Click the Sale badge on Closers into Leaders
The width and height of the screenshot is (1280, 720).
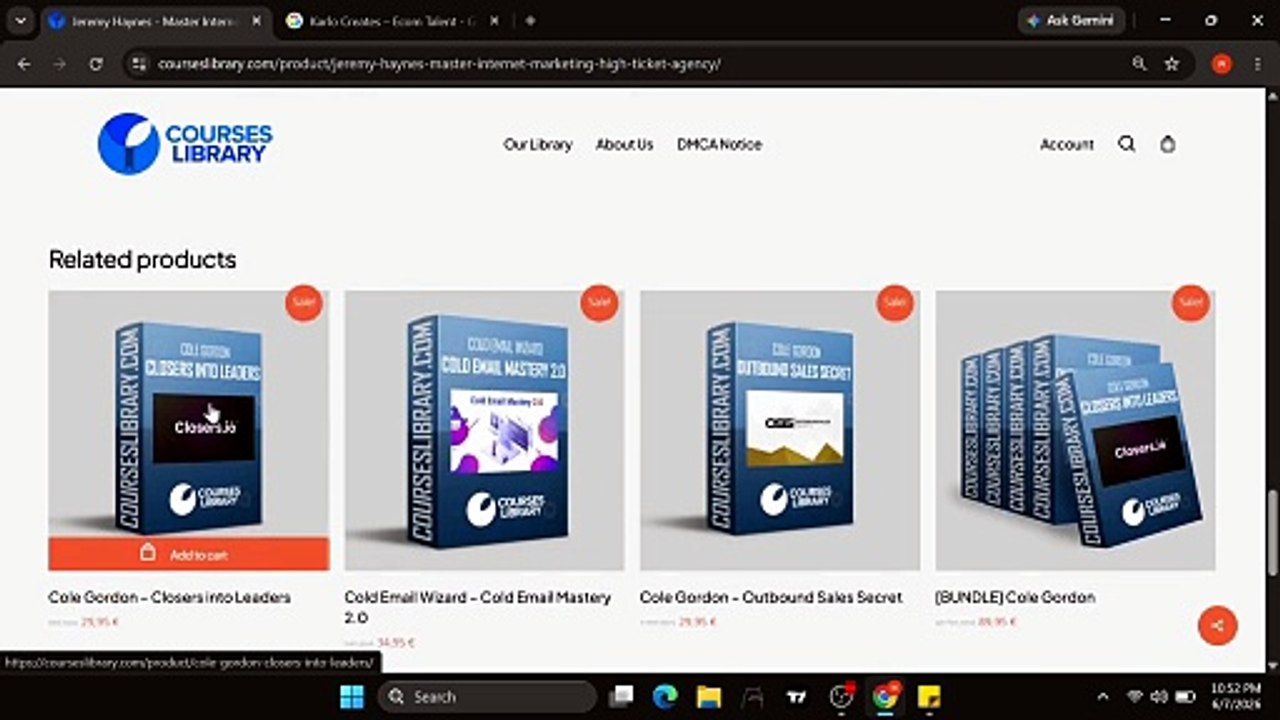(304, 303)
